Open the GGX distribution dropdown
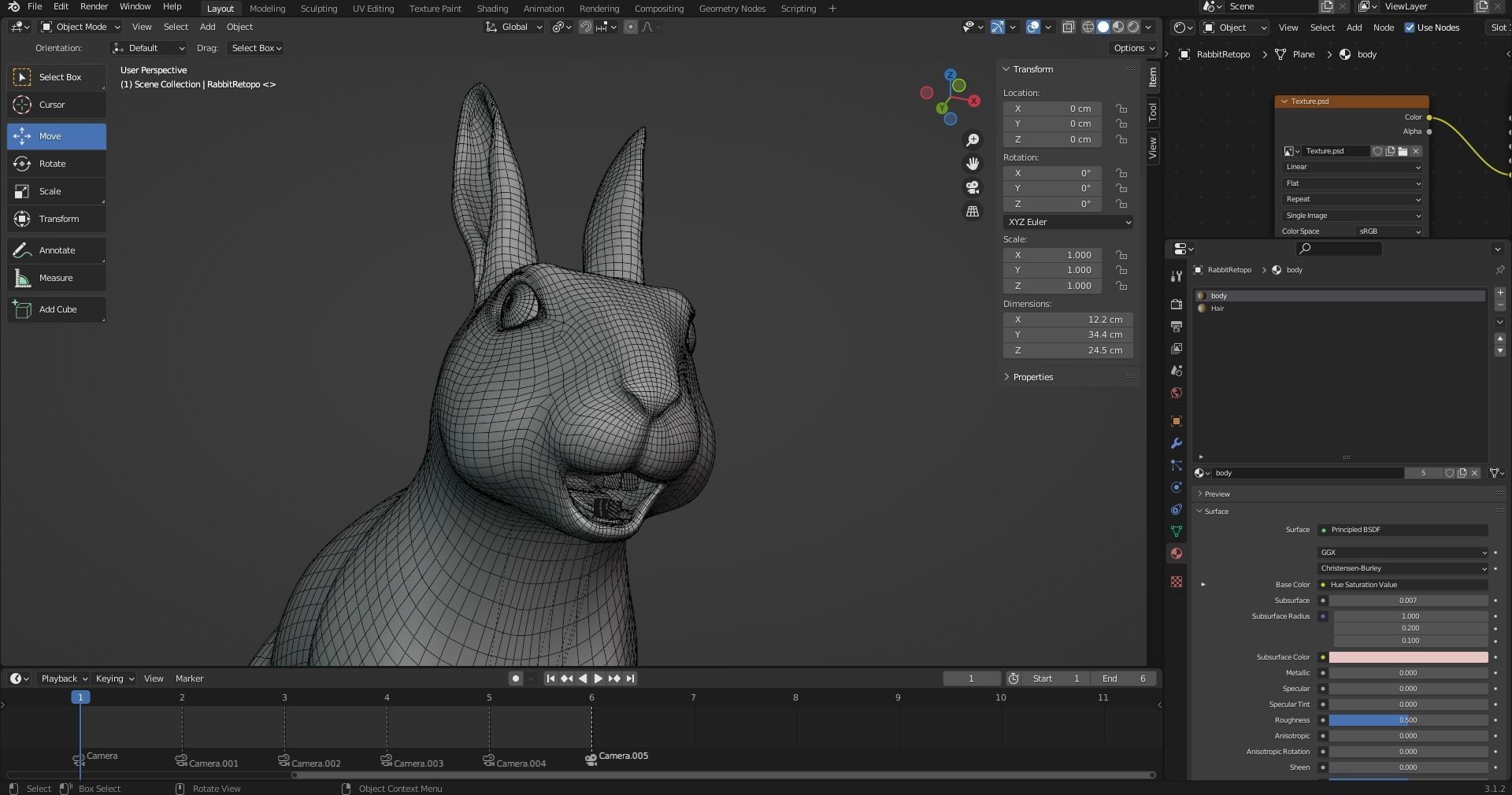This screenshot has width=1512, height=795. click(x=1403, y=553)
